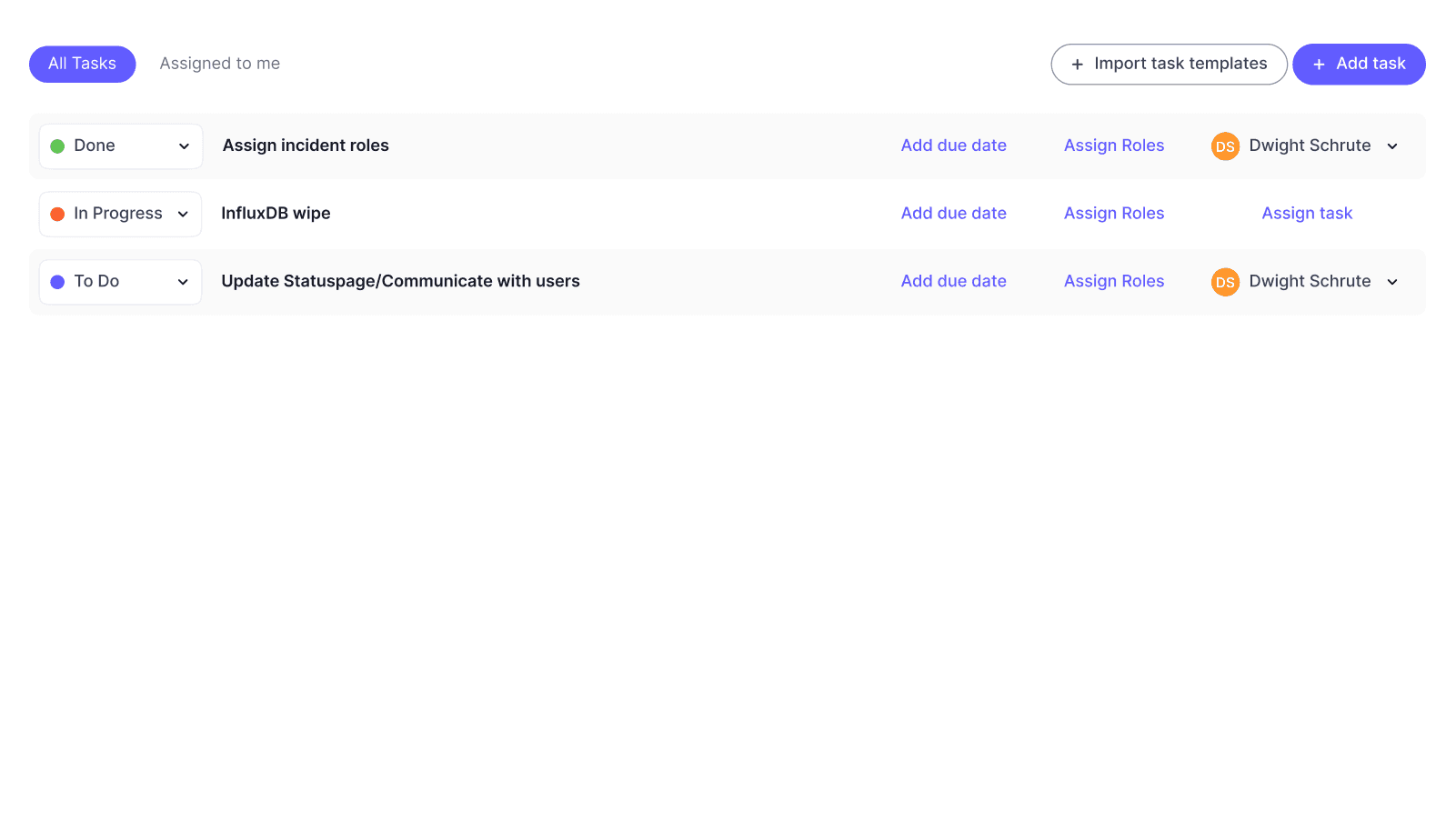
Task: Click Add due date for InfluxDB wipe
Action: tap(953, 213)
